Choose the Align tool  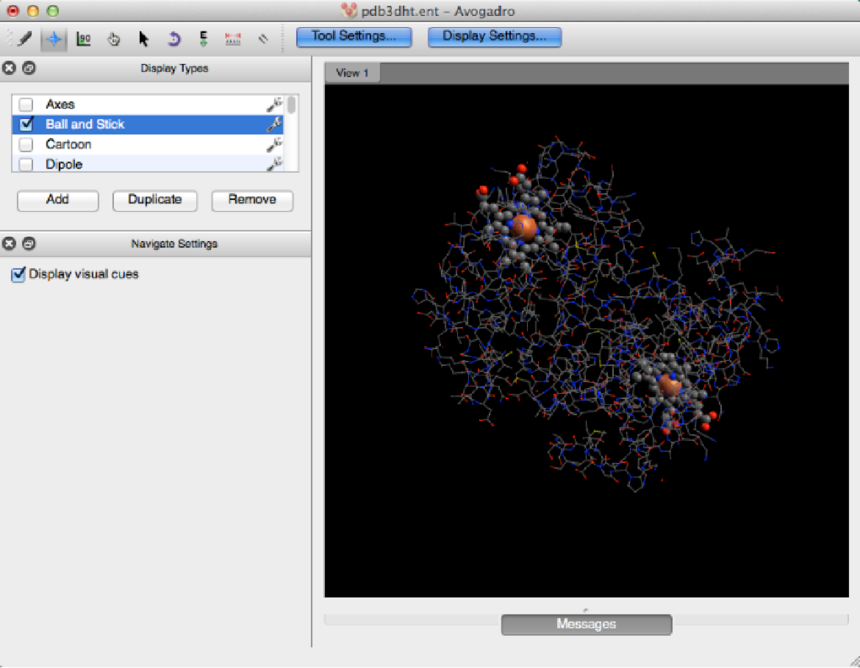[263, 39]
